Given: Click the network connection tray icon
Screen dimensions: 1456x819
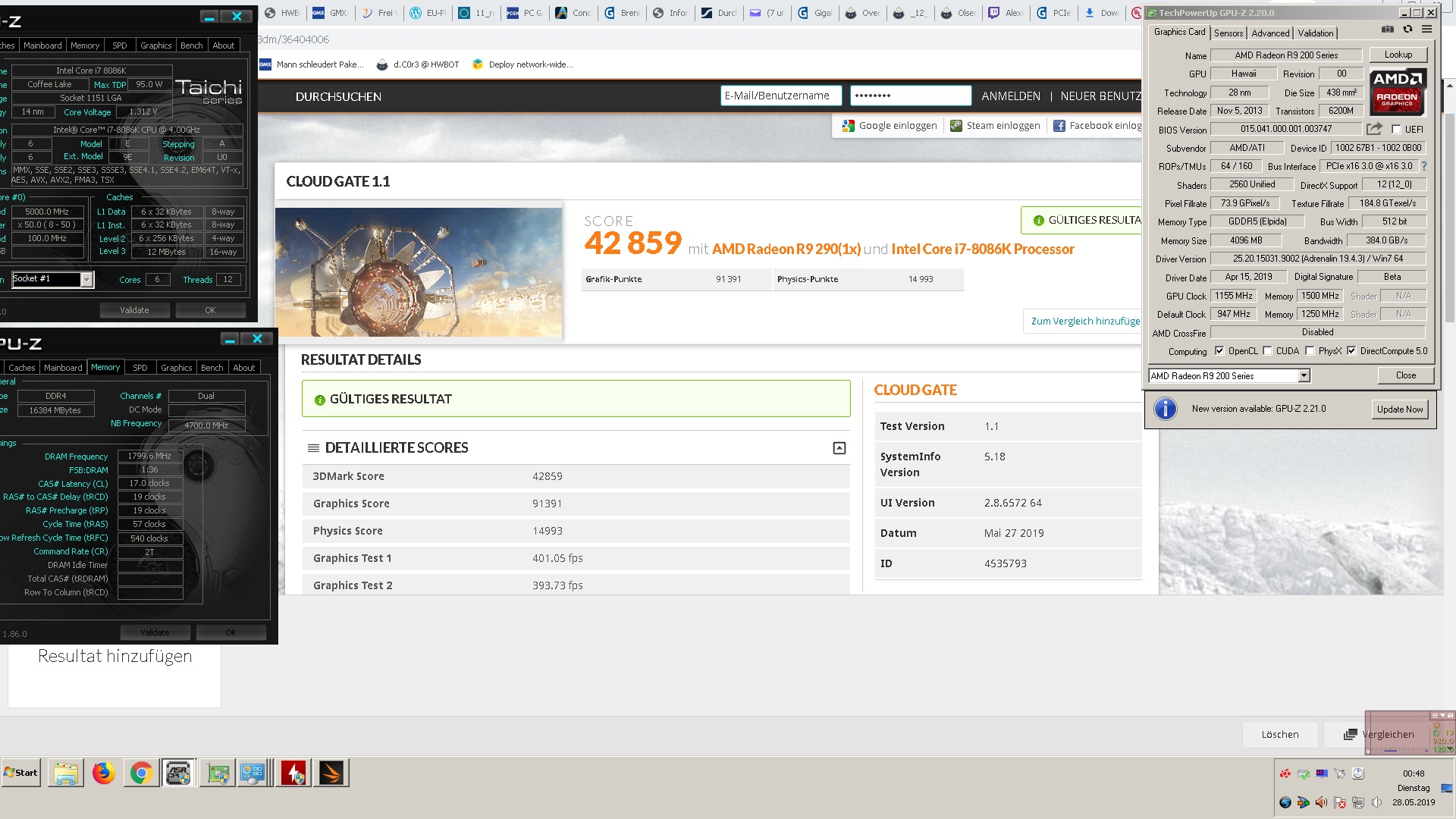Looking at the screenshot, I should (1358, 802).
